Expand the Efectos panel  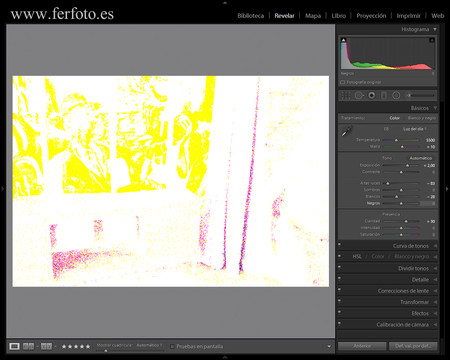pos(435,314)
